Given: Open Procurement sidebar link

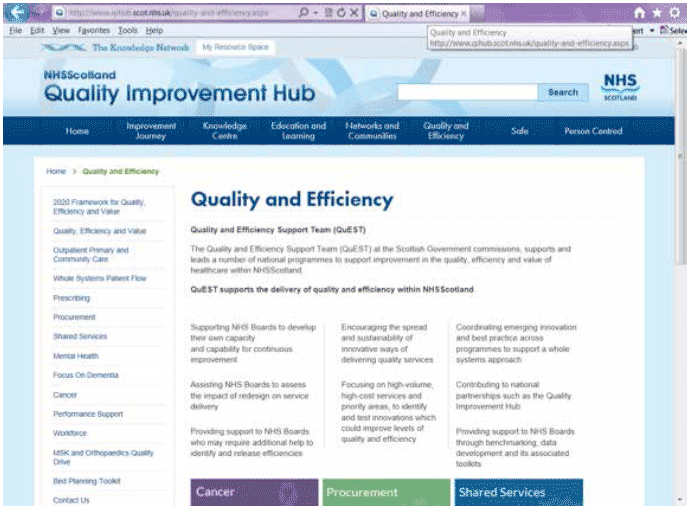Looking at the screenshot, I should (74, 317).
